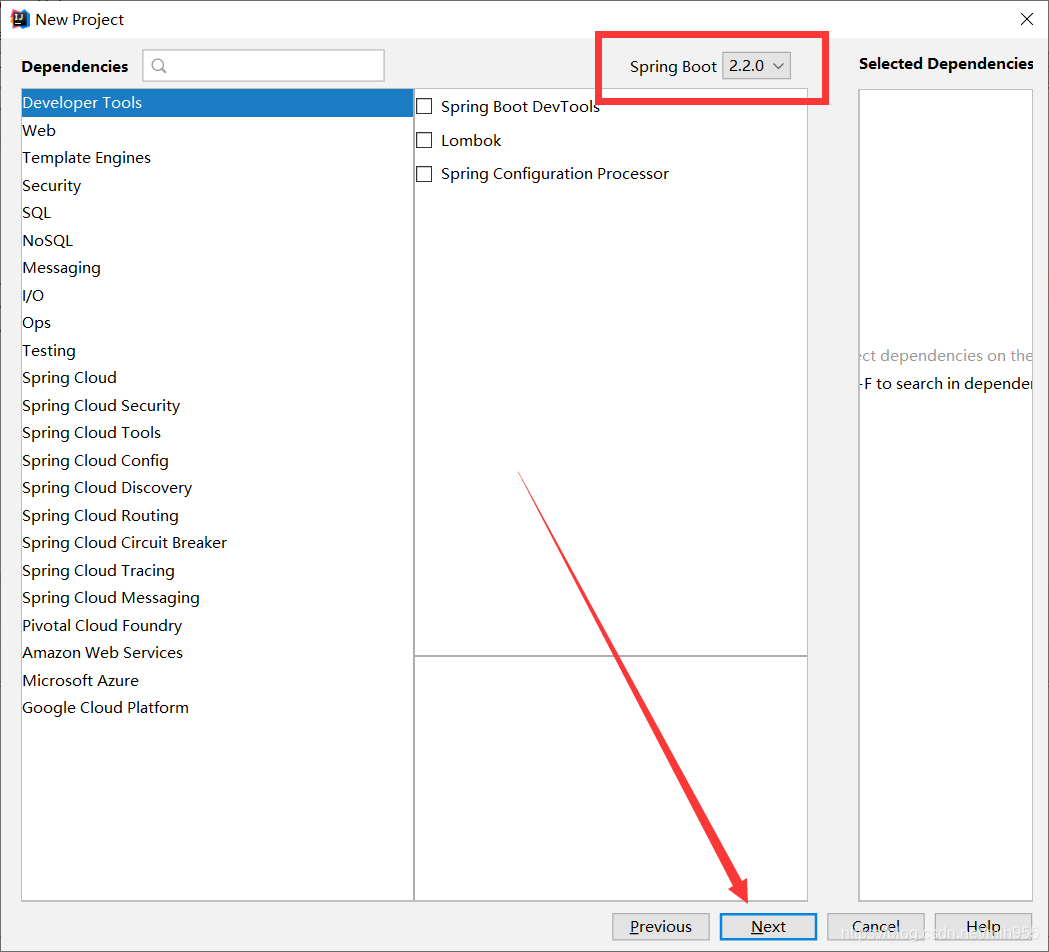Choose Spring Cloud Tracing category
Image resolution: width=1049 pixels, height=952 pixels.
tap(217, 571)
